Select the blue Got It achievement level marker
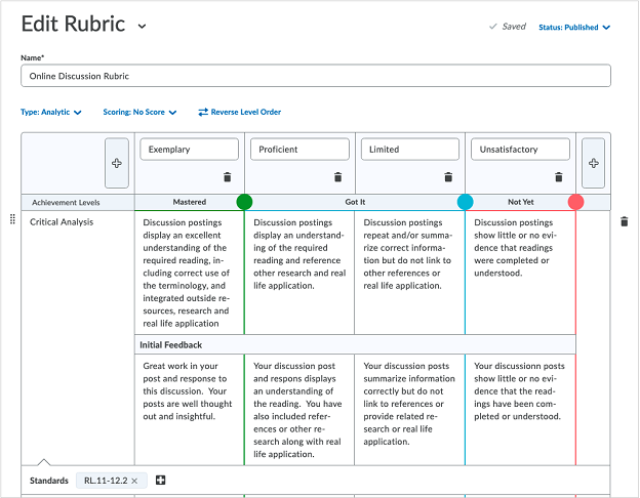Viewport: 640px width, 498px height. (465, 202)
